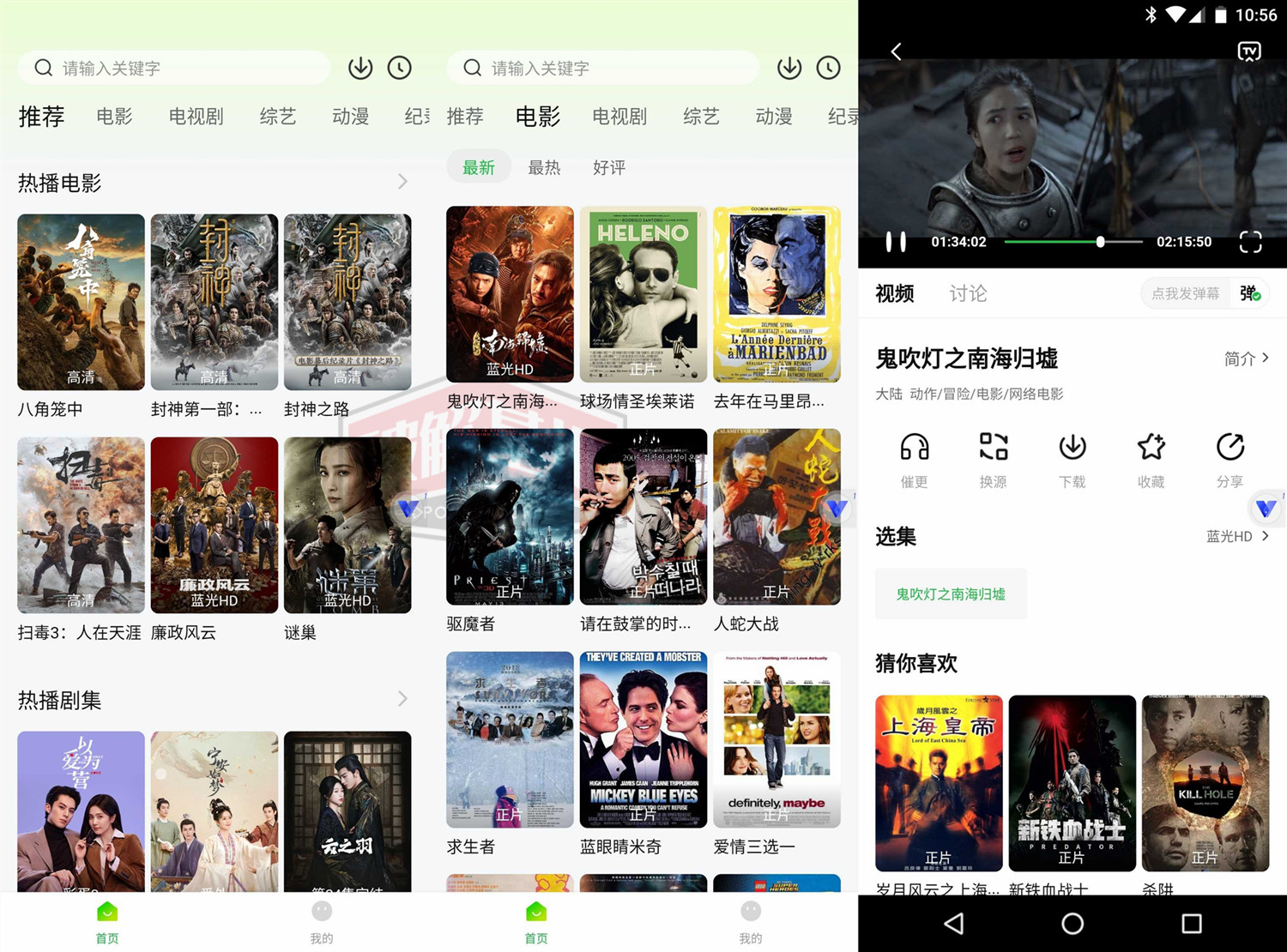
Task: Switch to 讨论 tab in player
Action: [968, 293]
